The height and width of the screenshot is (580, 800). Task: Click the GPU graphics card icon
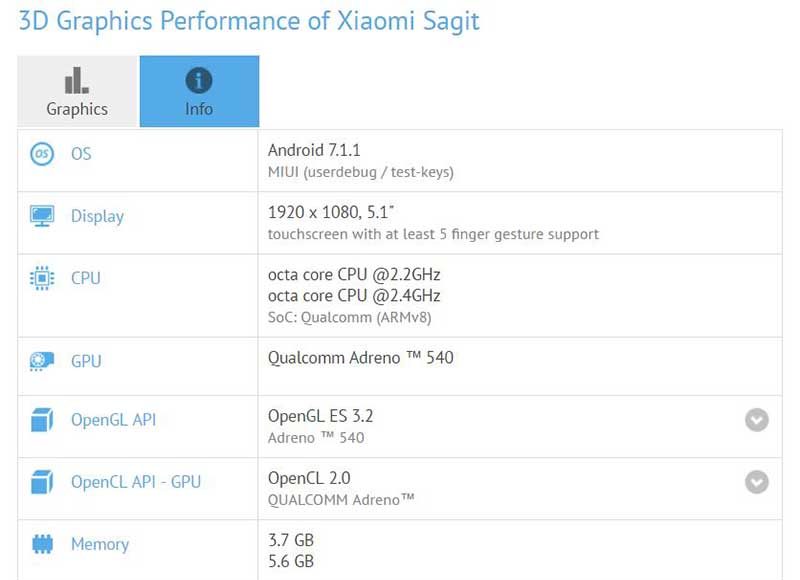[42, 361]
